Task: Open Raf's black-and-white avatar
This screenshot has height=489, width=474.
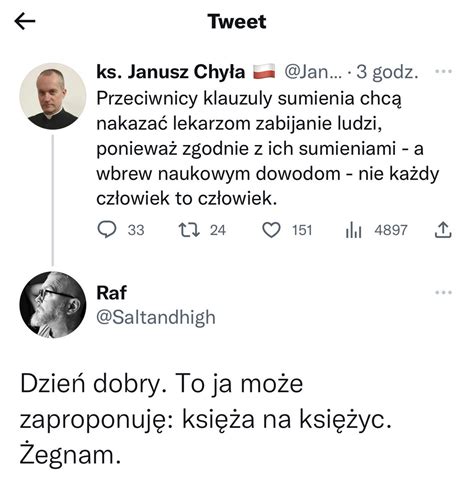Action: [x=53, y=305]
